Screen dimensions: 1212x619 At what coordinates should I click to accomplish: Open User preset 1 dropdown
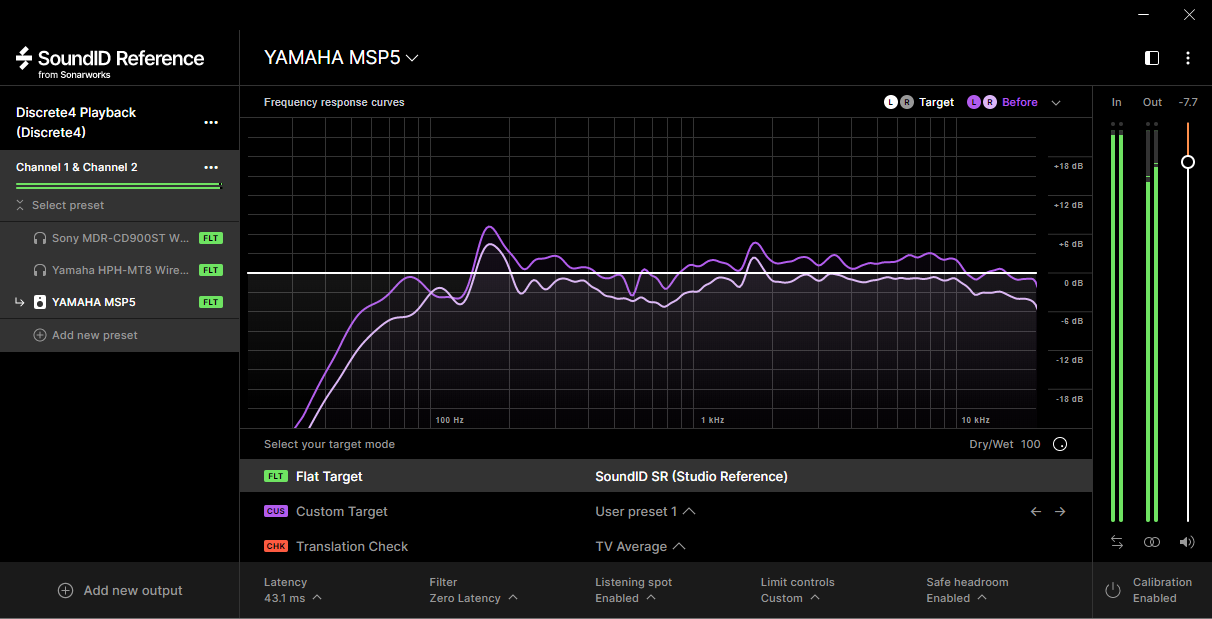645,512
